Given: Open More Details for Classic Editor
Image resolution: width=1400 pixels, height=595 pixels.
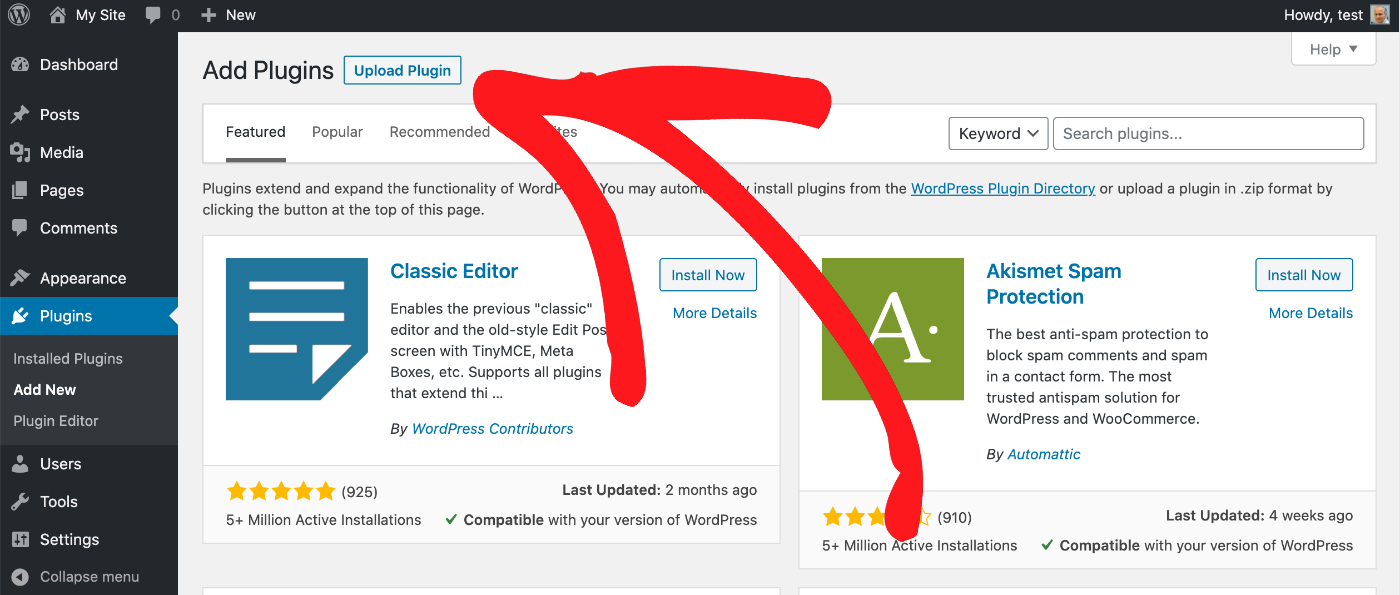Looking at the screenshot, I should coord(715,313).
